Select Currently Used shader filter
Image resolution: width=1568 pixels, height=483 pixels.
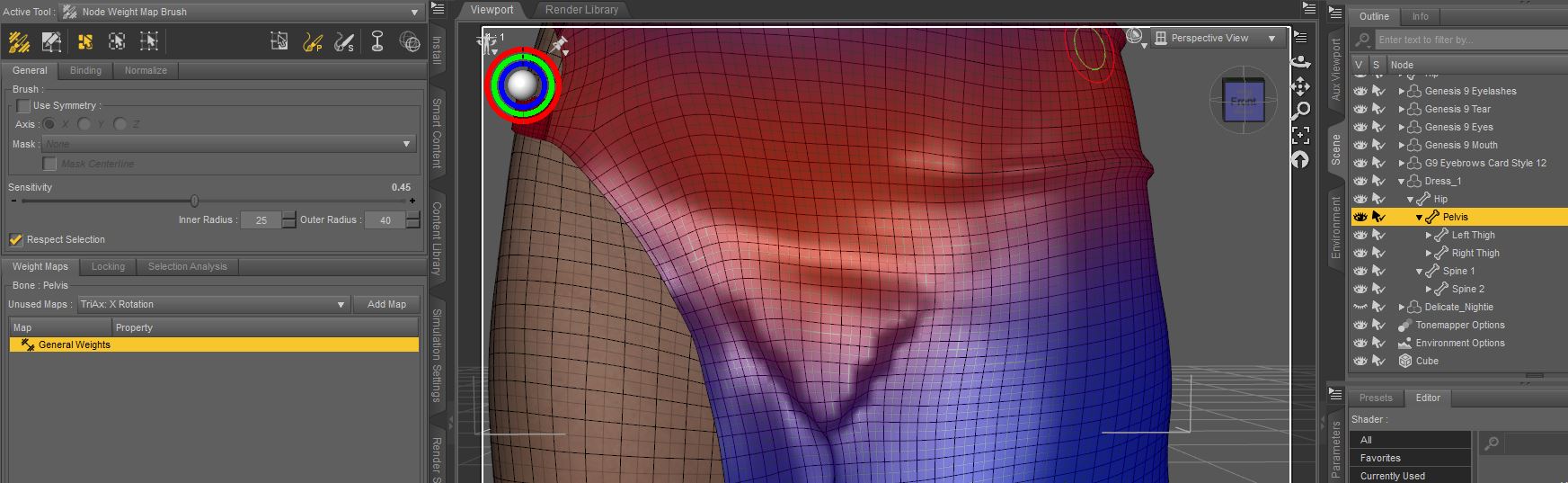tap(1392, 476)
